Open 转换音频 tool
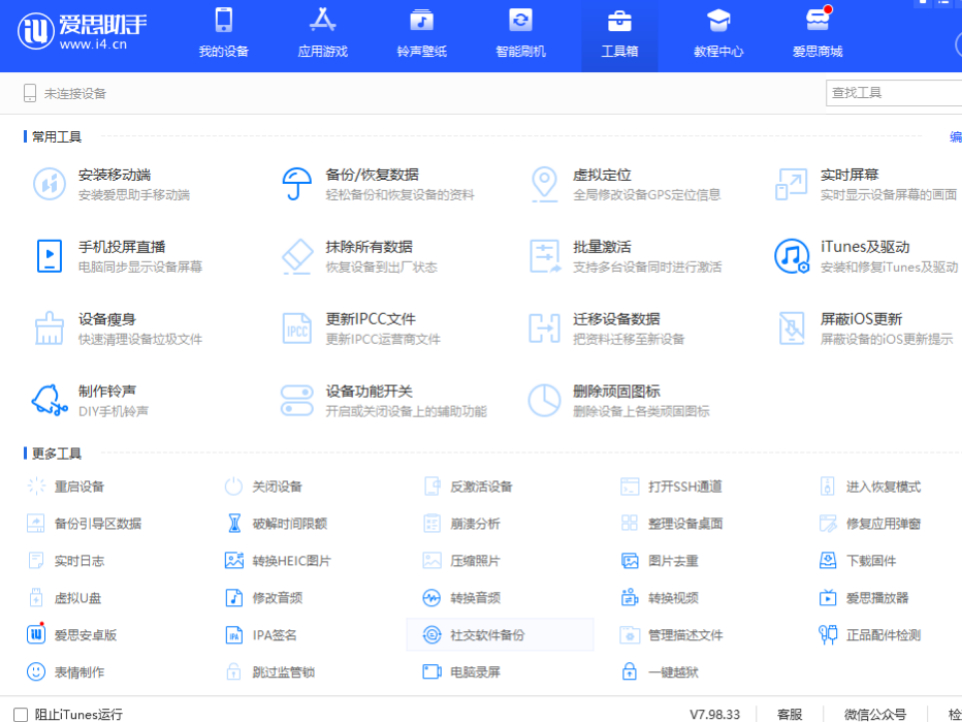This screenshot has width=962, height=722. click(x=462, y=597)
